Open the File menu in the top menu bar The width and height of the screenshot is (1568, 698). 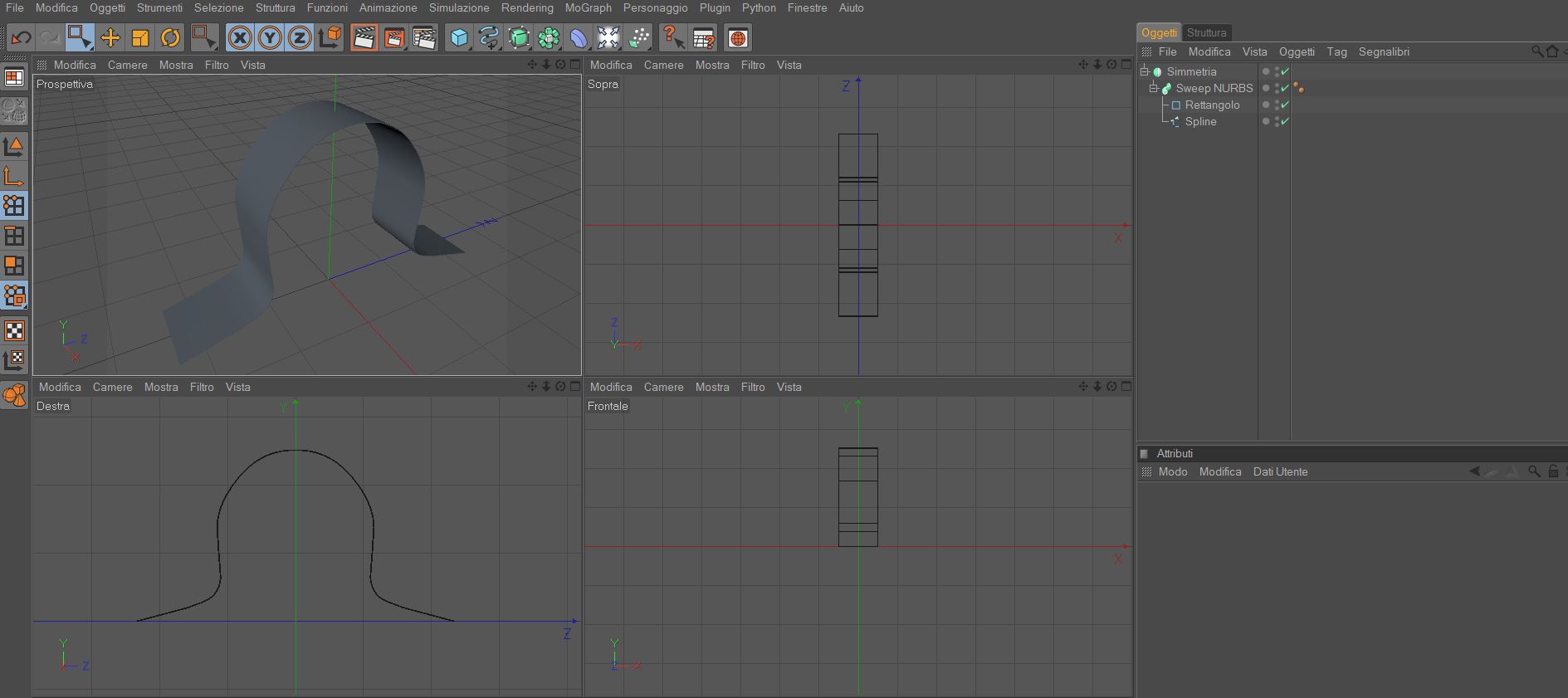click(15, 7)
